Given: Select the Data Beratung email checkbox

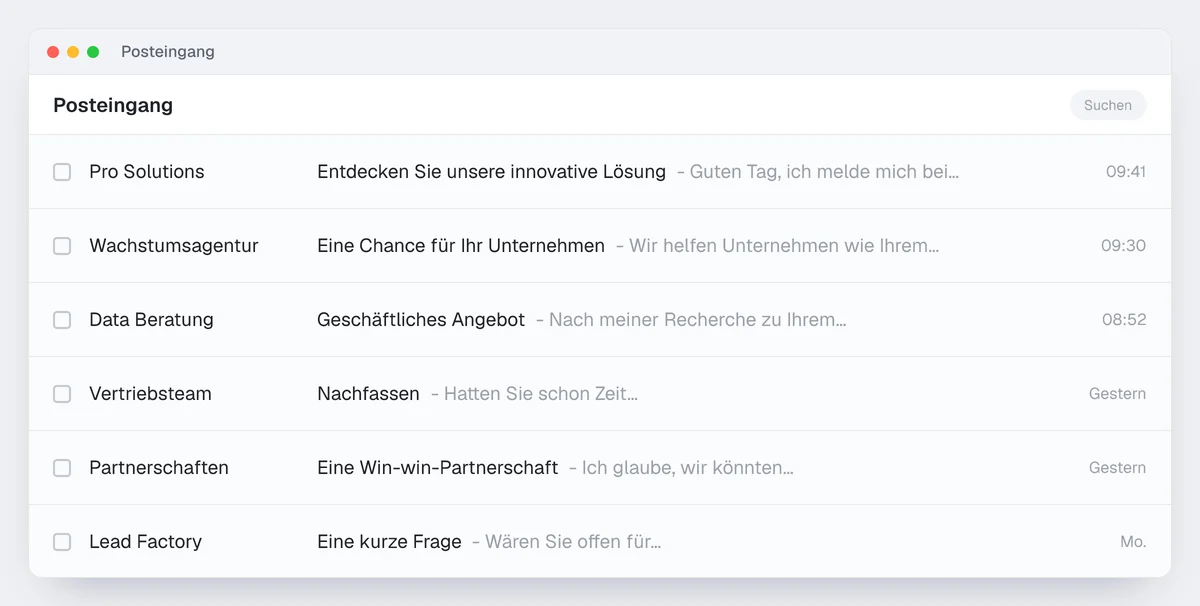Looking at the screenshot, I should click(x=62, y=320).
